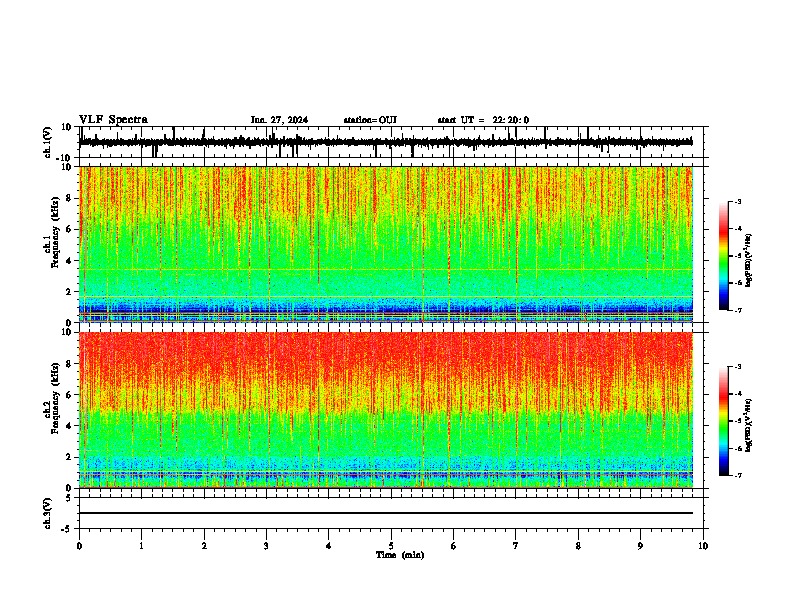
Task: Click the flat line in the ch.3 panel
Action: coord(386,513)
